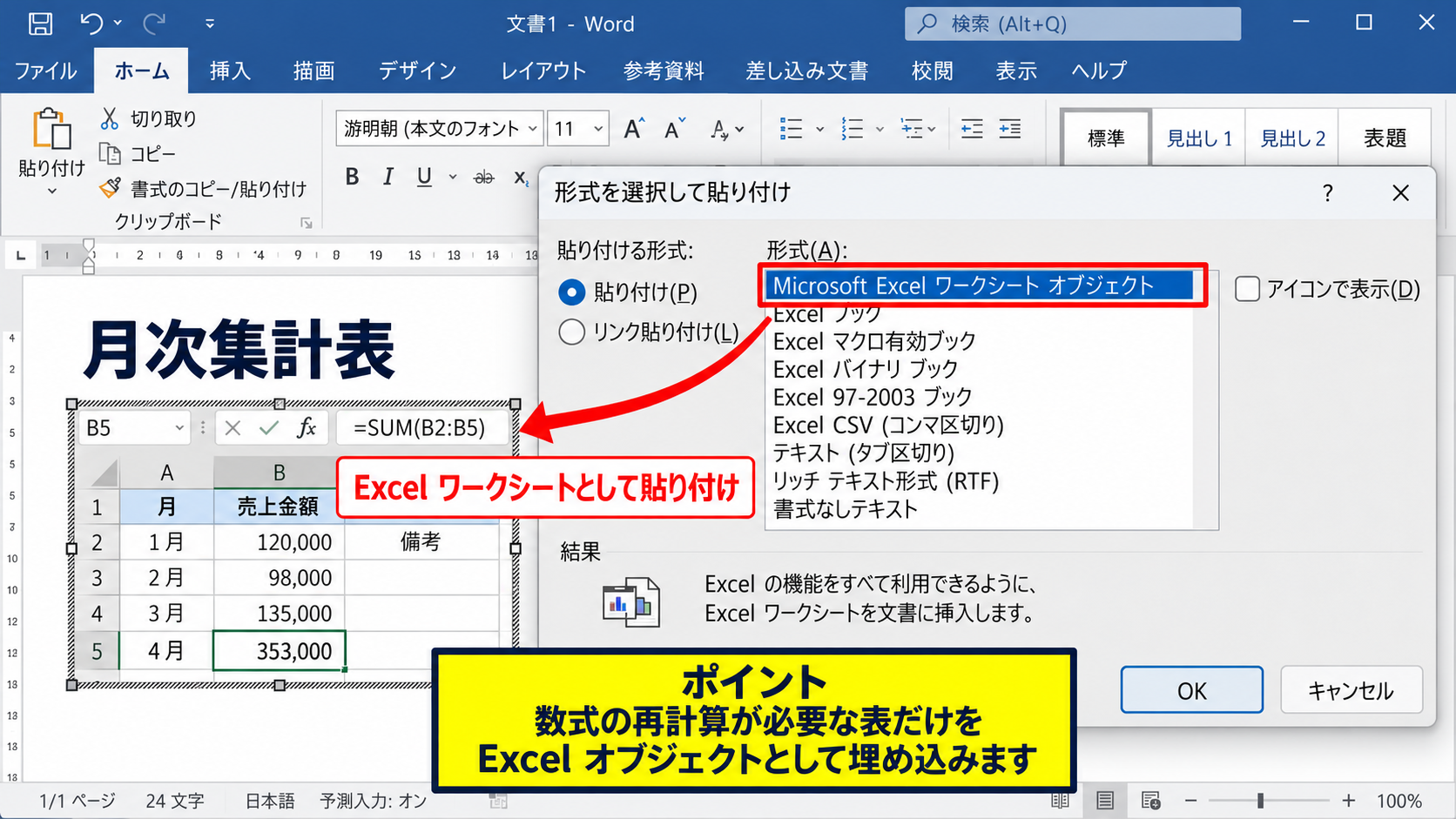Expand the Excel name box B5 dropdown
1456x819 pixels.
pos(179,427)
